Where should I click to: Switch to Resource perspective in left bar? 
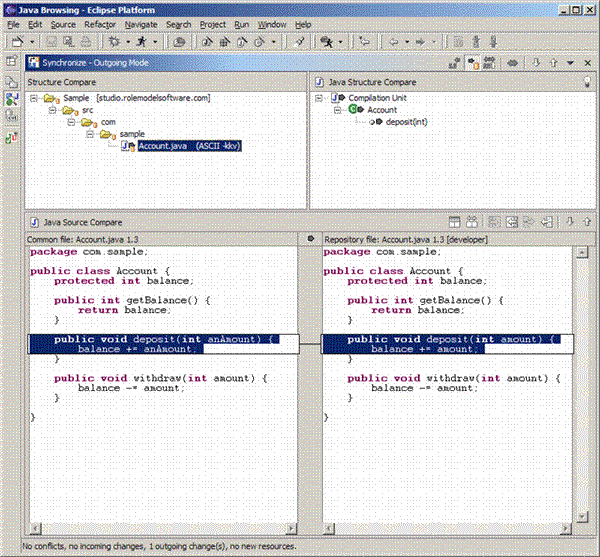tap(11, 82)
